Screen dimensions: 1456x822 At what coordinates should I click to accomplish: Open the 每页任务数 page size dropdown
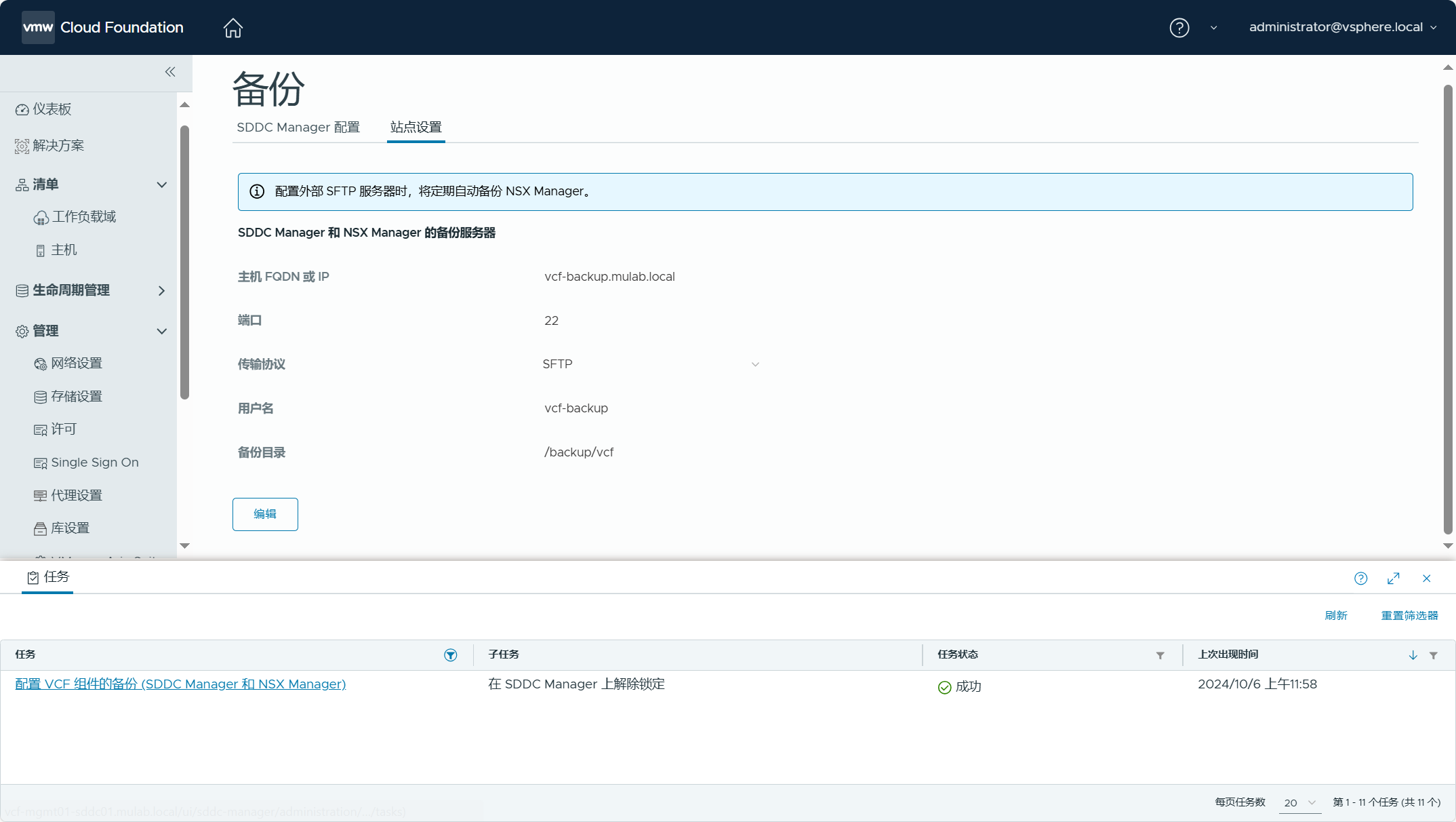pyautogui.click(x=1299, y=802)
